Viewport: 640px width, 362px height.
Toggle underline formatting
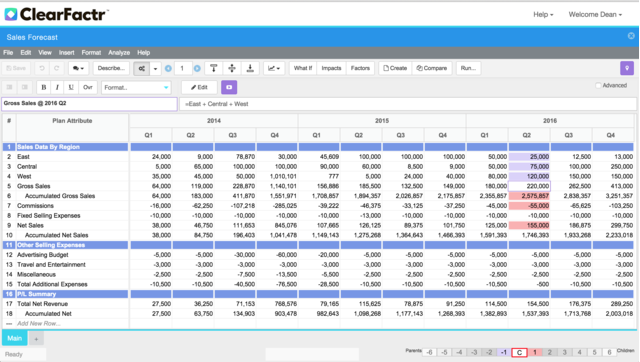[x=71, y=87]
